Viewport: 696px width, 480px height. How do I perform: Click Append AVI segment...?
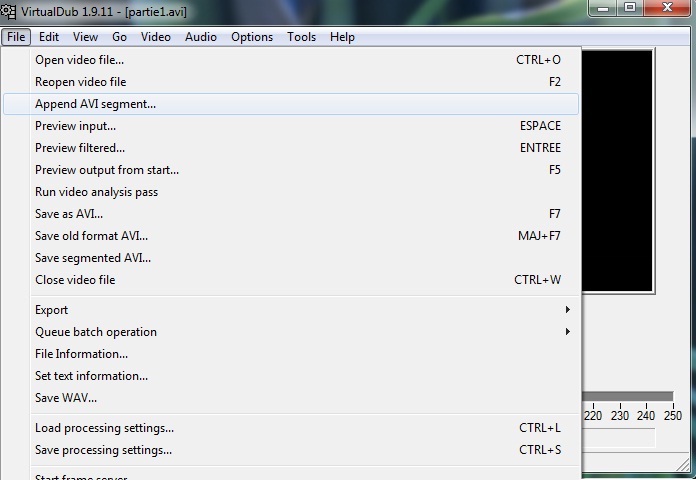coord(291,104)
